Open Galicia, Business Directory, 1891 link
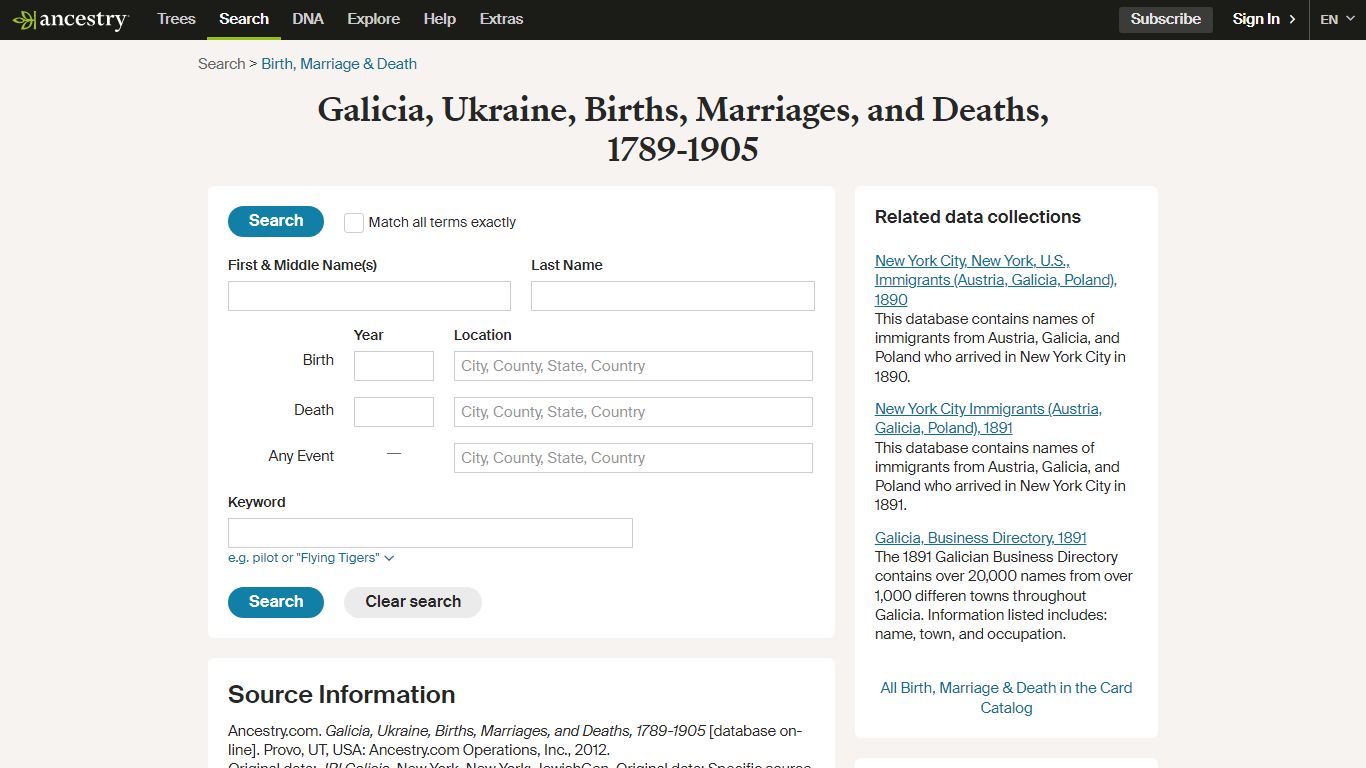The image size is (1366, 768). click(981, 538)
